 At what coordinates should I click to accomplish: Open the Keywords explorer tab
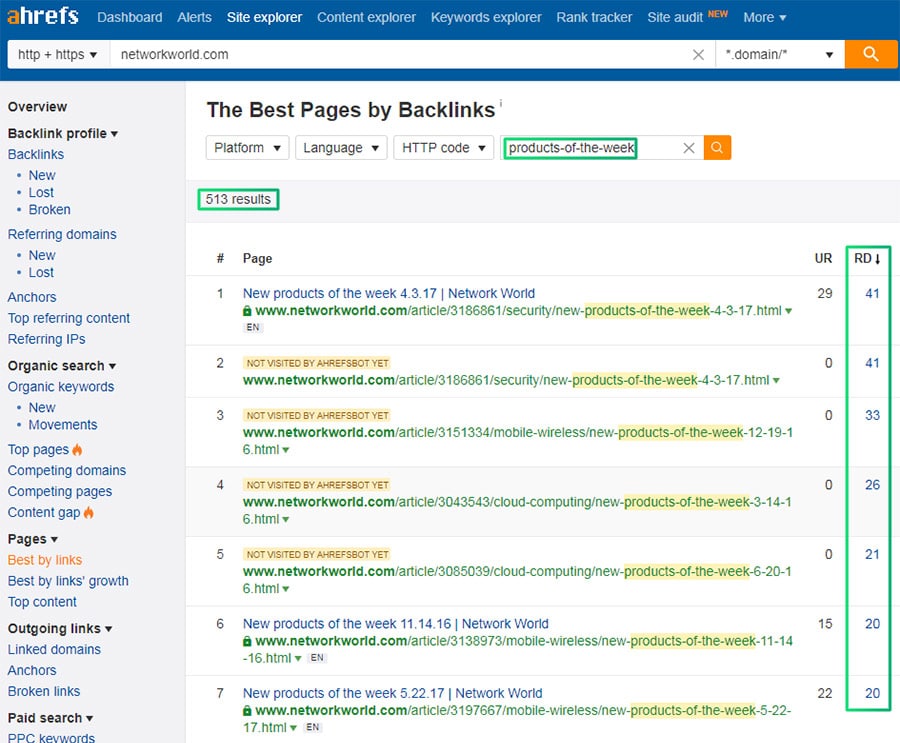pos(486,17)
